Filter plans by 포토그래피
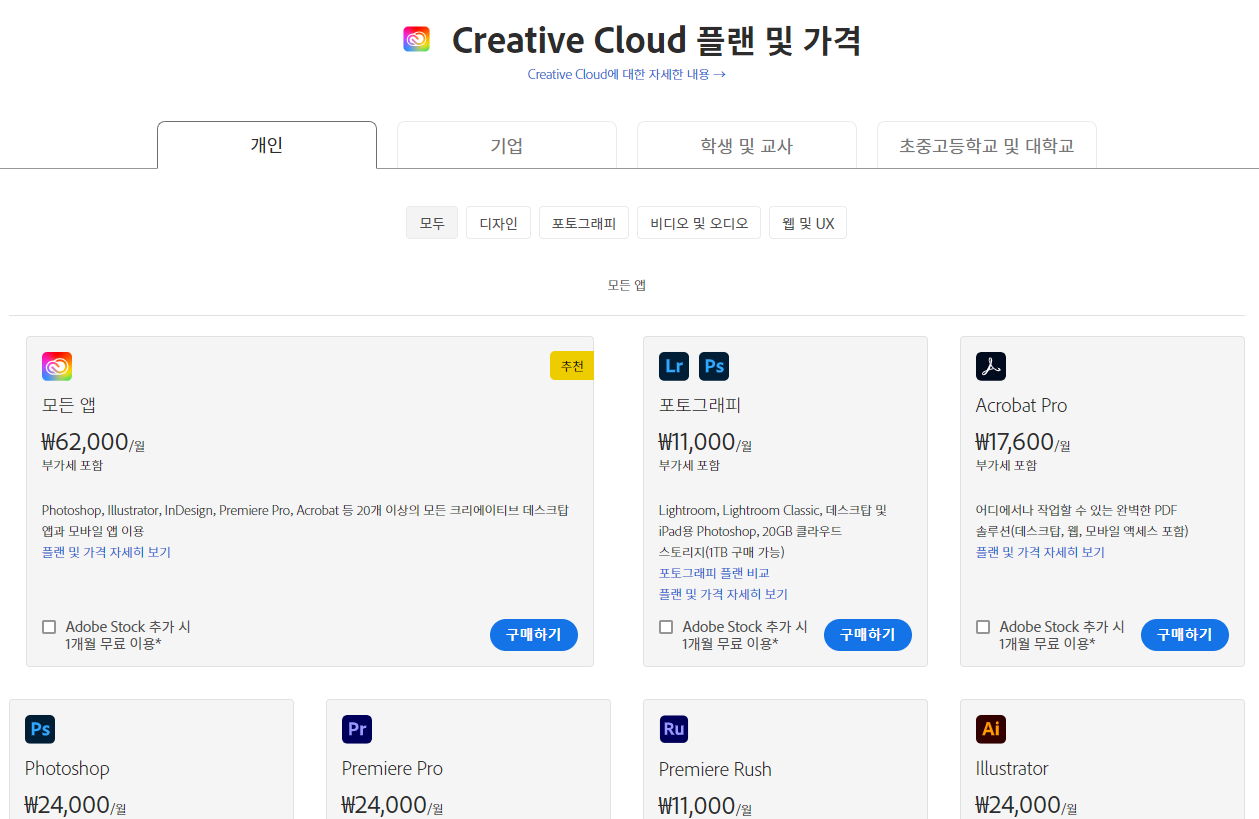1259x819 pixels. click(584, 223)
